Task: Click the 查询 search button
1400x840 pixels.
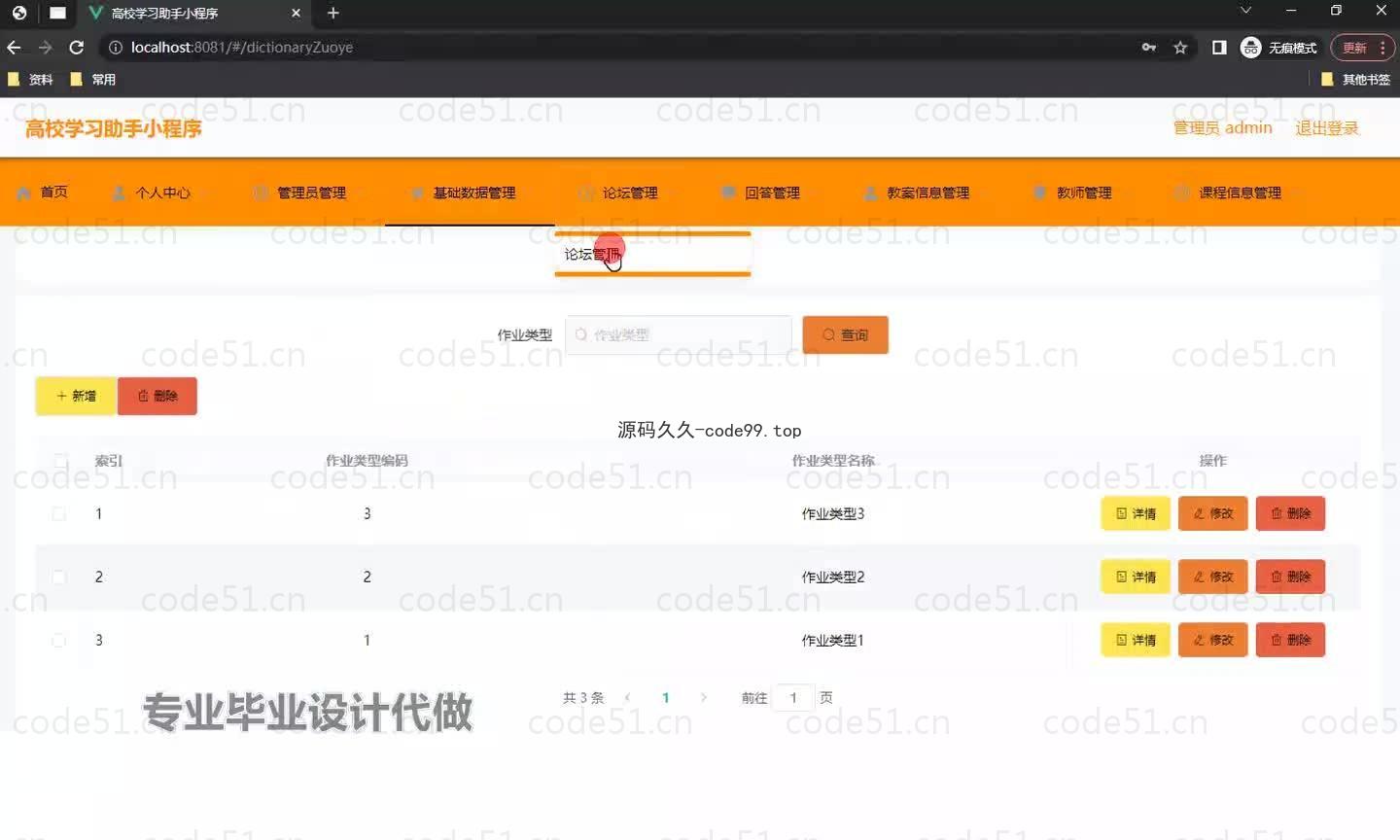Action: [x=845, y=334]
